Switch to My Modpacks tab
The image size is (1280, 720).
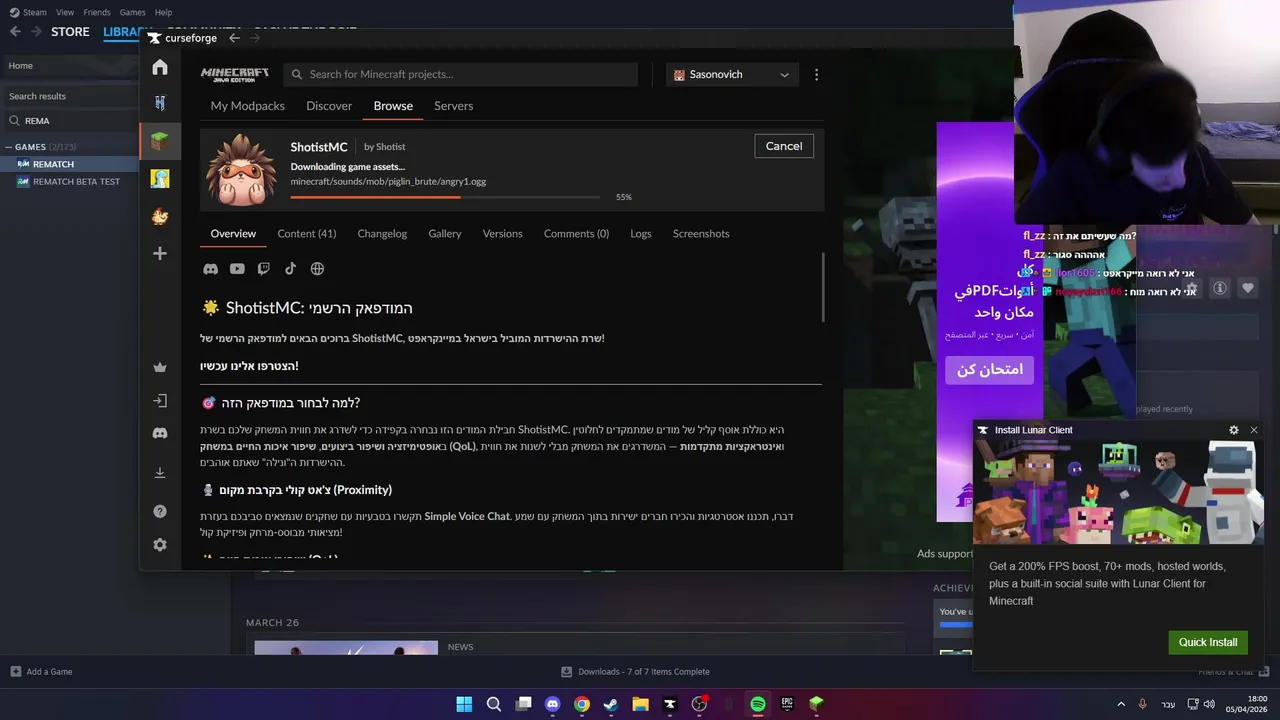pos(248,106)
